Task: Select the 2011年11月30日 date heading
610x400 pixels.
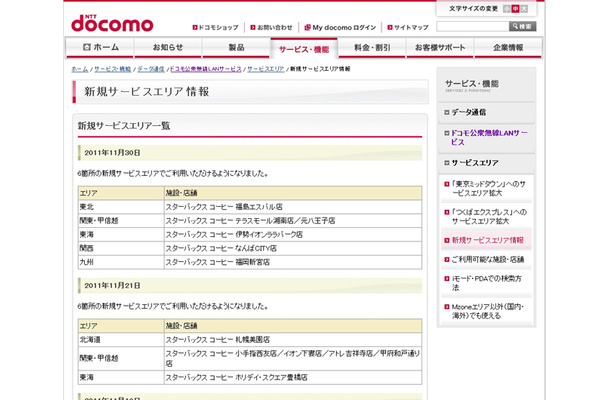Action: pos(112,153)
